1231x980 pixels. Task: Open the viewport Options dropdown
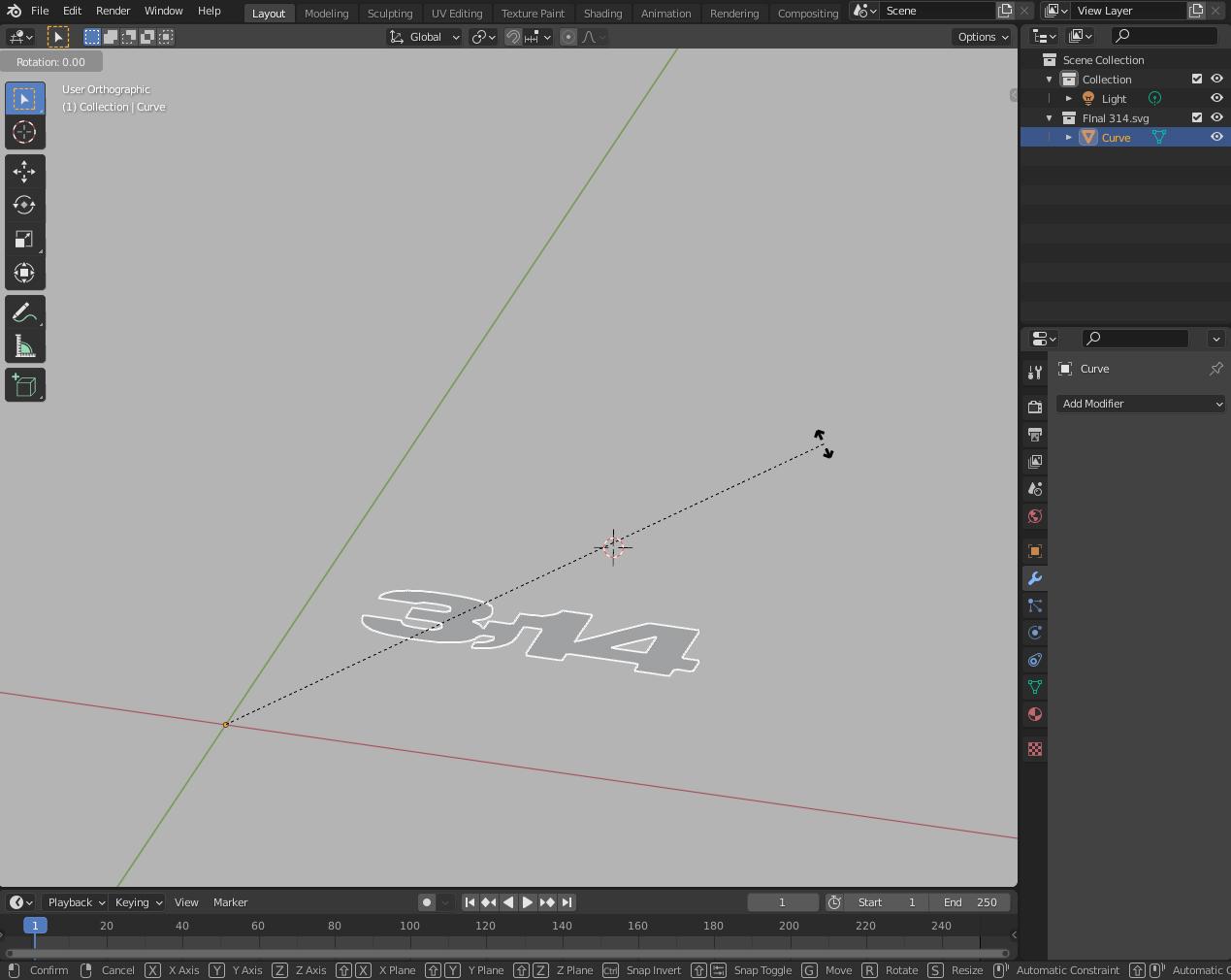983,37
